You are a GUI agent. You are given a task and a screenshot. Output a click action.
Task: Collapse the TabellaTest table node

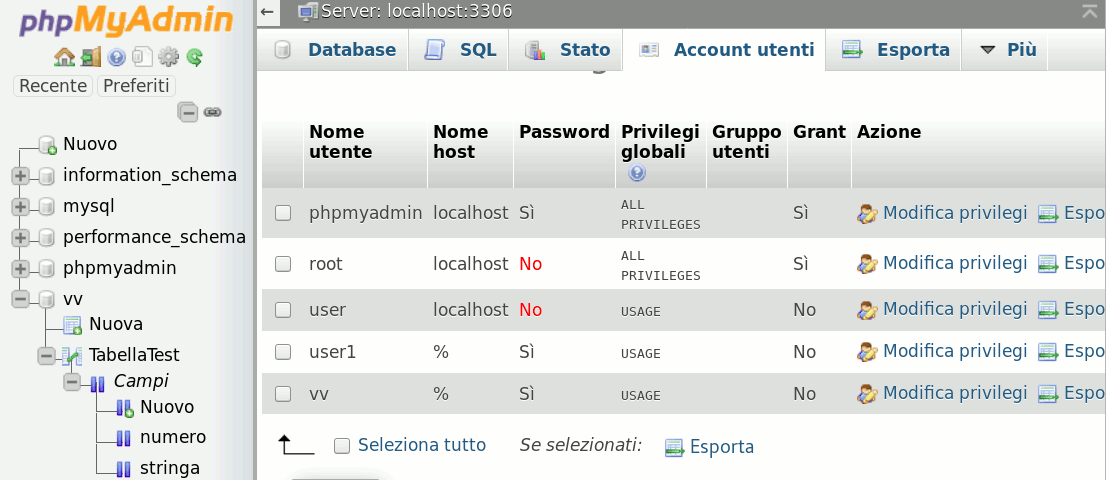(x=47, y=356)
